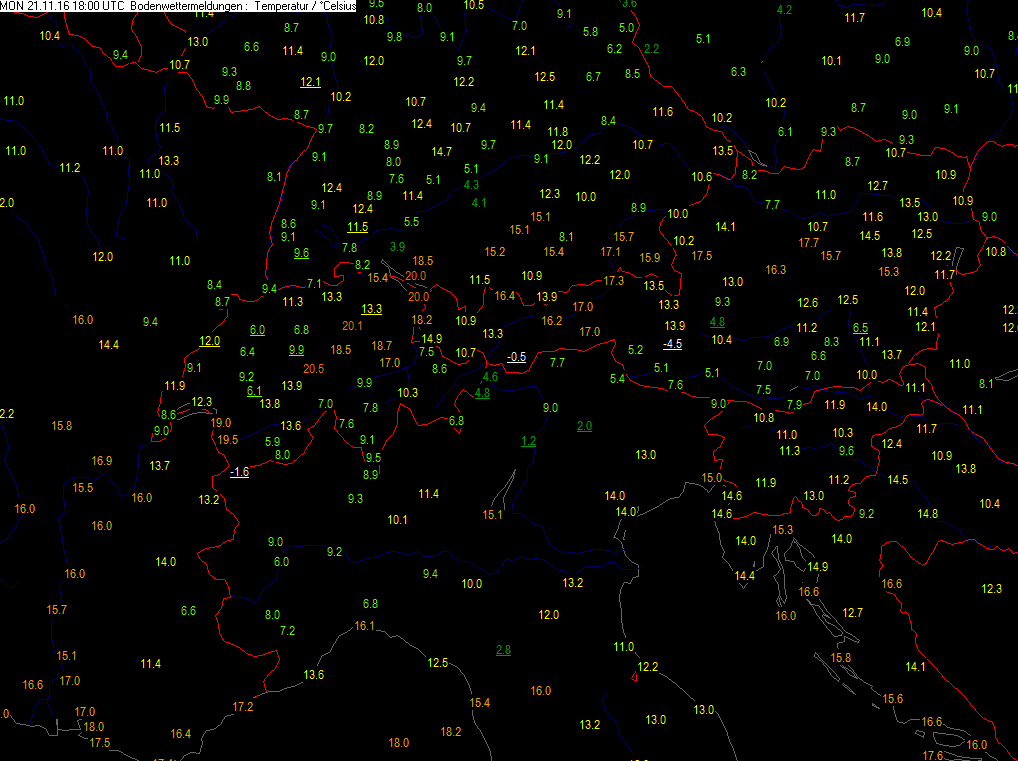1018x761 pixels.
Task: Select the underlined white -4.5 reading
Action: pyautogui.click(x=673, y=344)
